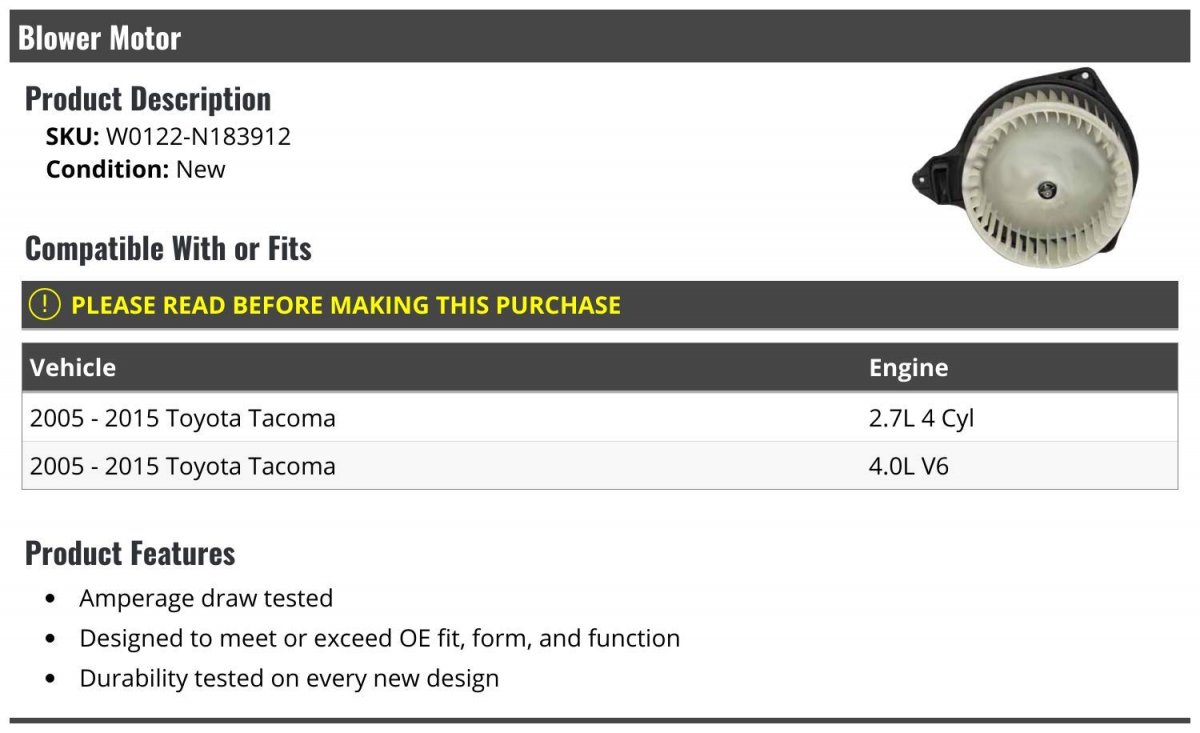Click the Condition label
Image resolution: width=1200 pixels, height=733 pixels.
click(x=107, y=169)
